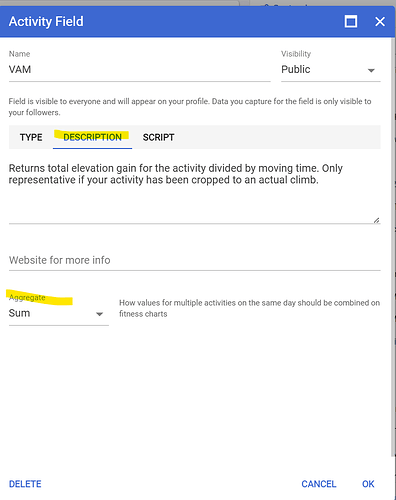The height and width of the screenshot is (500, 396).
Task: Click the Name field containing VAM
Action: click(x=139, y=70)
